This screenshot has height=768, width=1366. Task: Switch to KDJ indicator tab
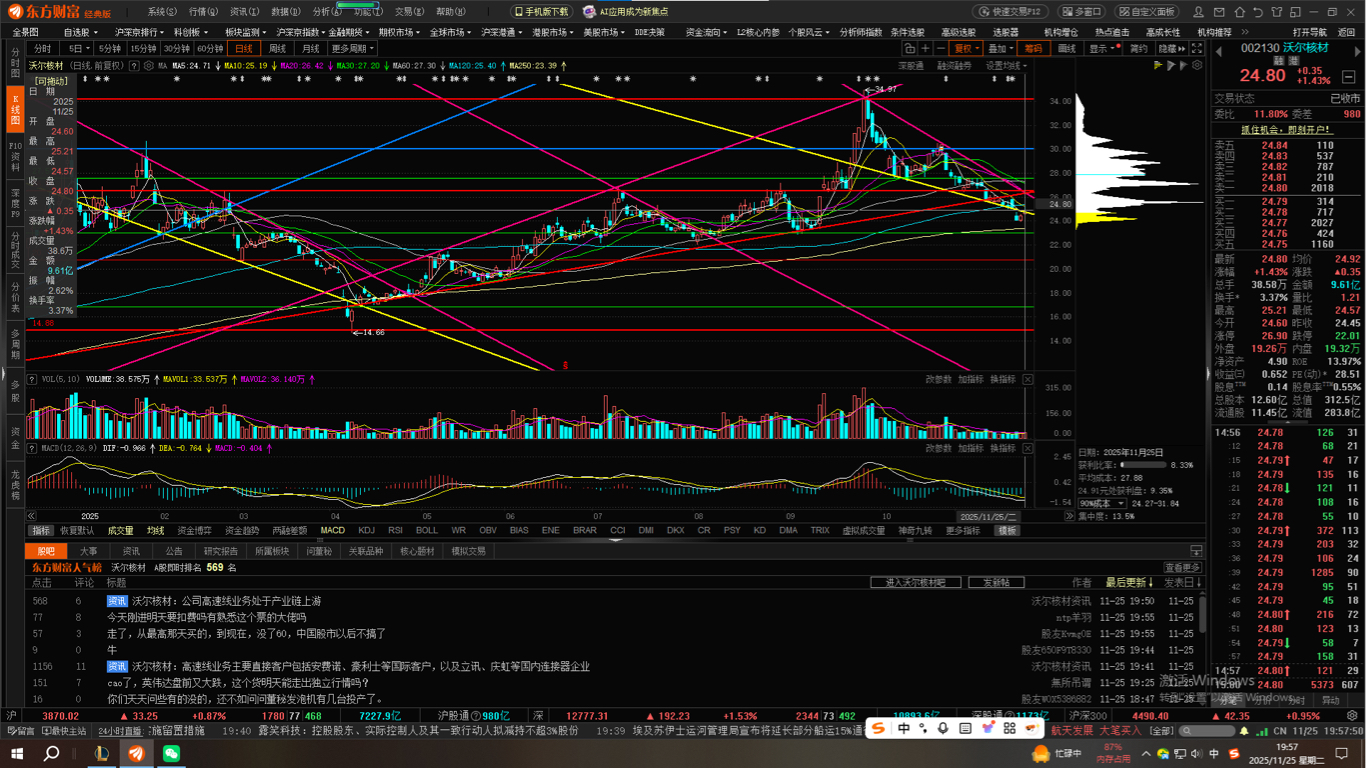[366, 530]
